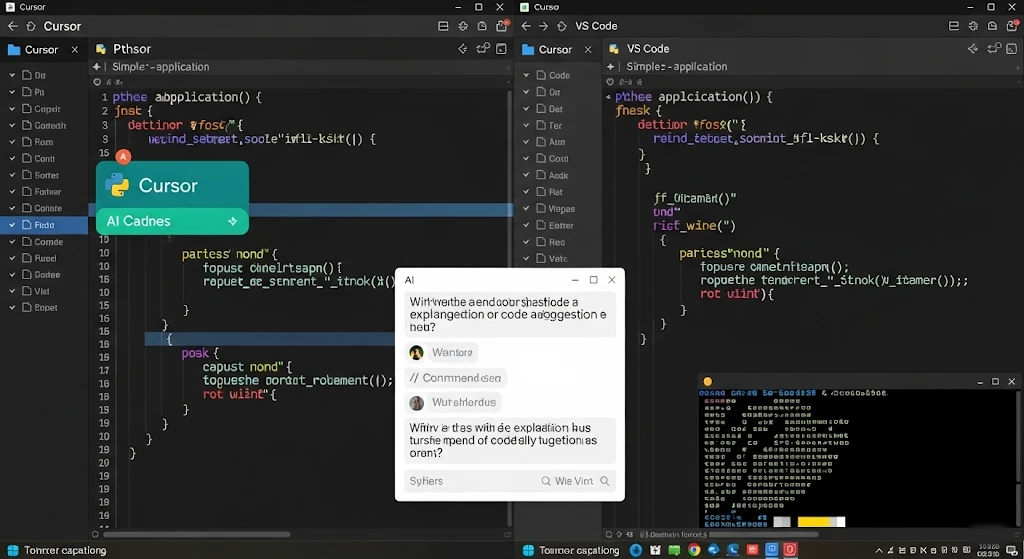This screenshot has width=1024, height=559.
Task: Click the forward arrow in VS Code window
Action: pyautogui.click(x=543, y=27)
